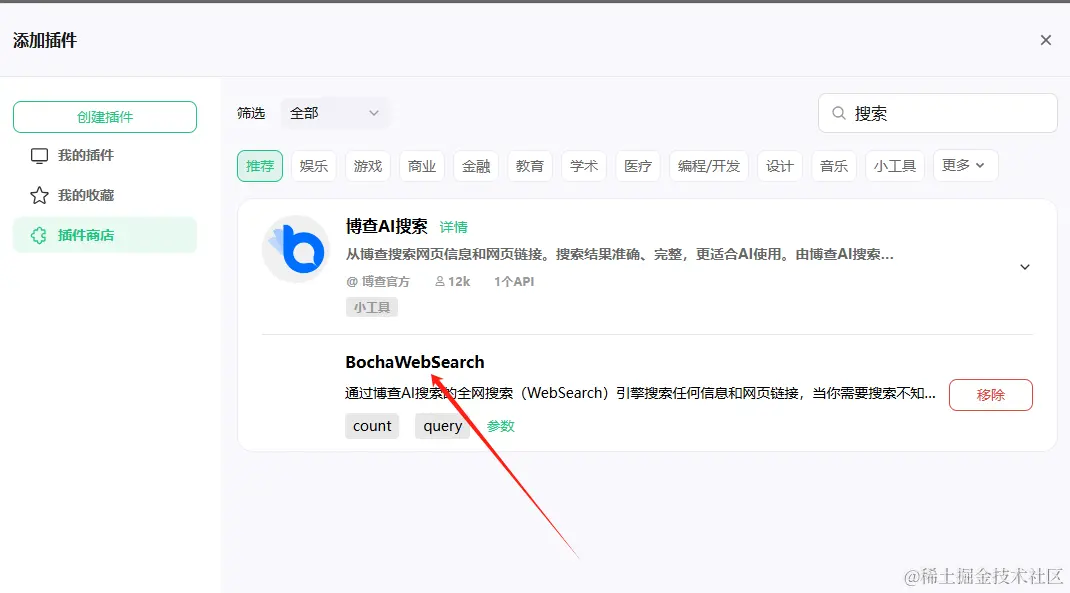
Task: Select the 医疗 category tab
Action: pyautogui.click(x=638, y=166)
